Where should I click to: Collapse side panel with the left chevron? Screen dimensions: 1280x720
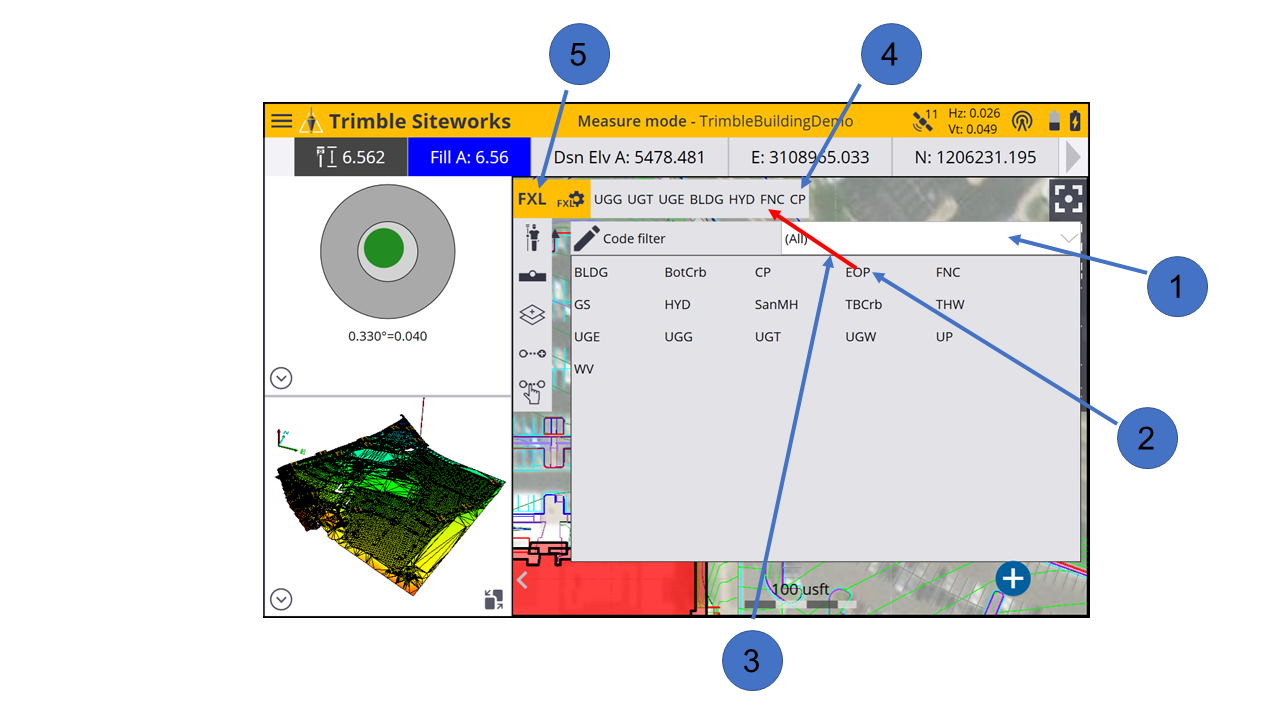521,579
